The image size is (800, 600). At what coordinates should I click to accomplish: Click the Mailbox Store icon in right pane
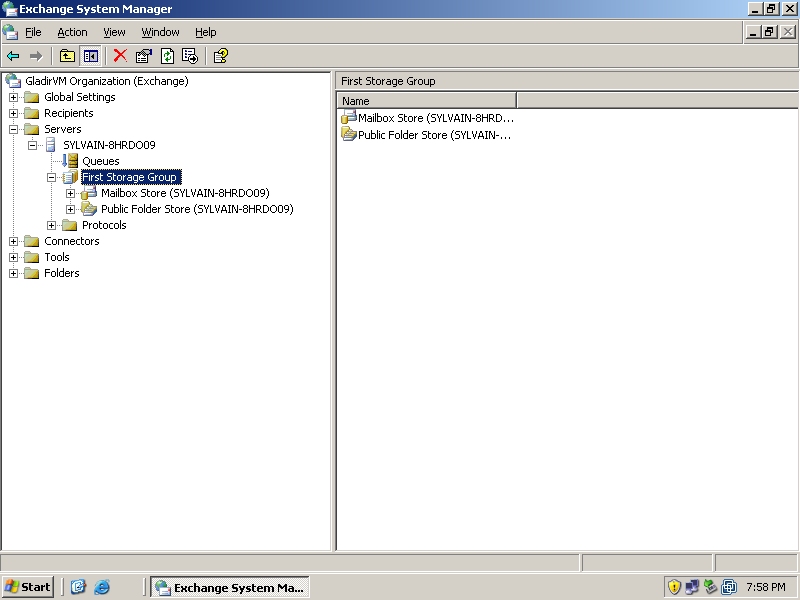click(348, 117)
